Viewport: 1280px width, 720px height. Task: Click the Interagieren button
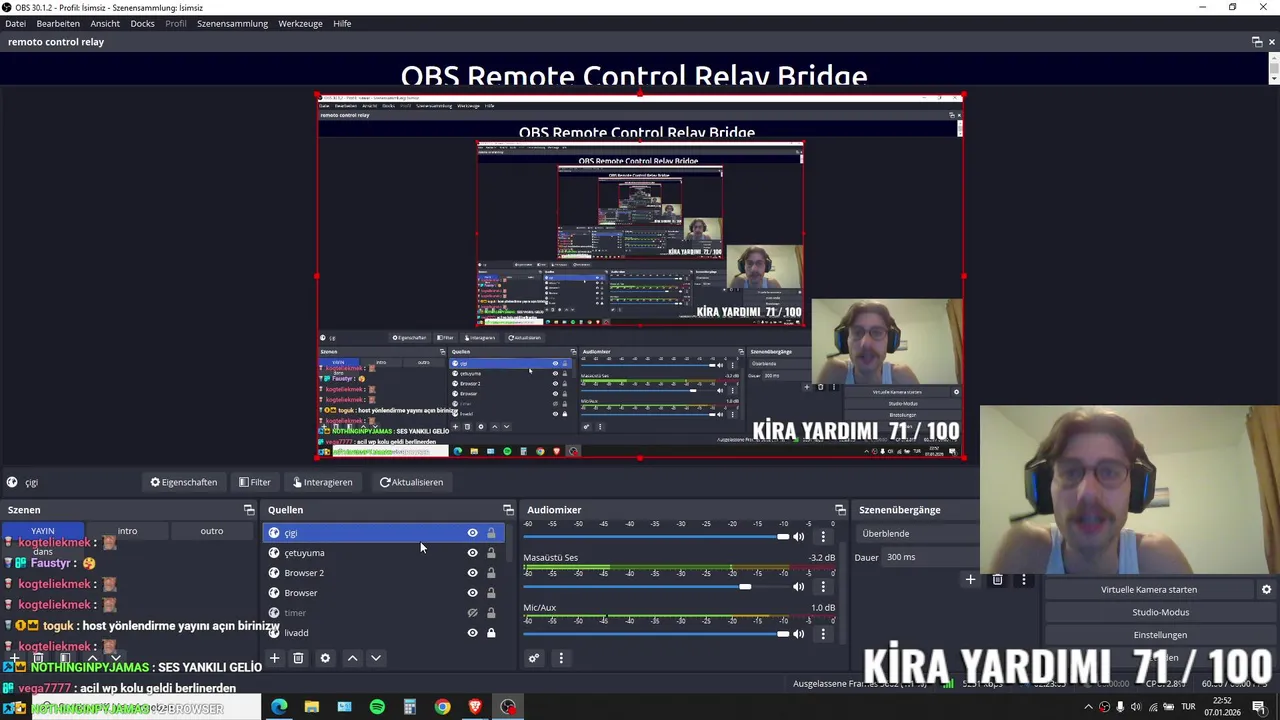pos(322,482)
